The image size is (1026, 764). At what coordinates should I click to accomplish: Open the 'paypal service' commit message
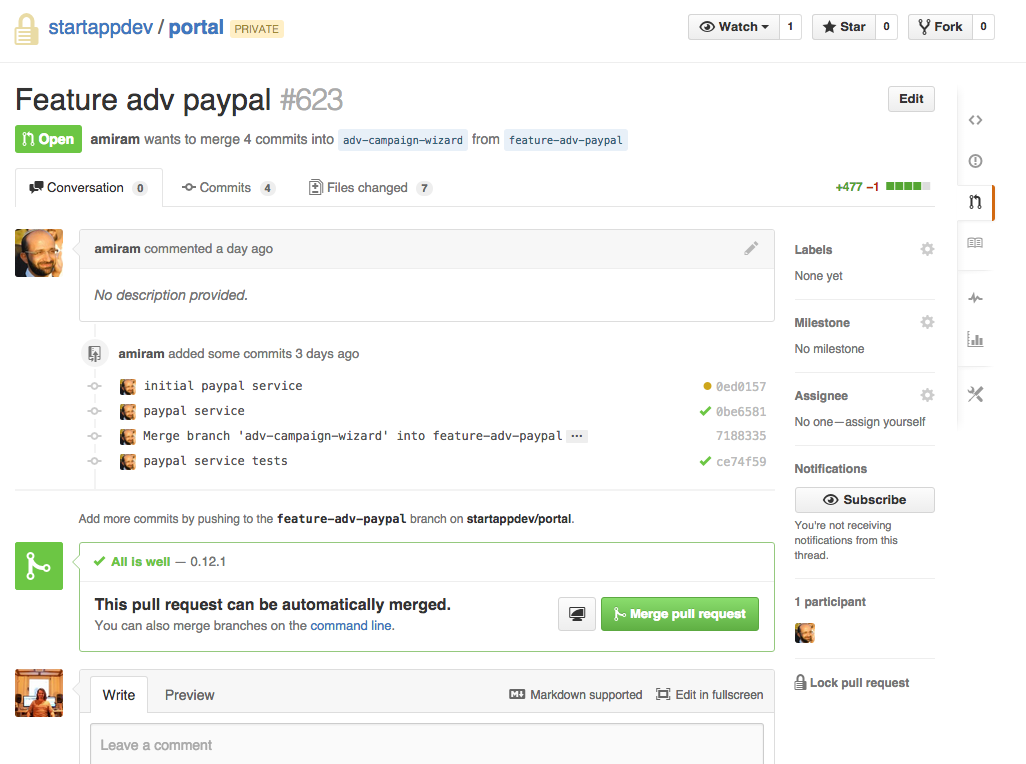coord(194,411)
